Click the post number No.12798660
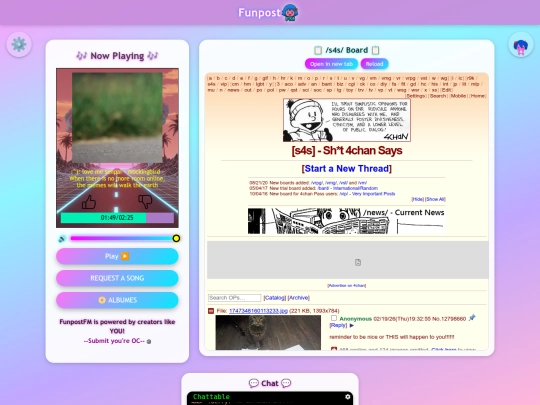Screen dimensions: 540x405 [448, 319]
